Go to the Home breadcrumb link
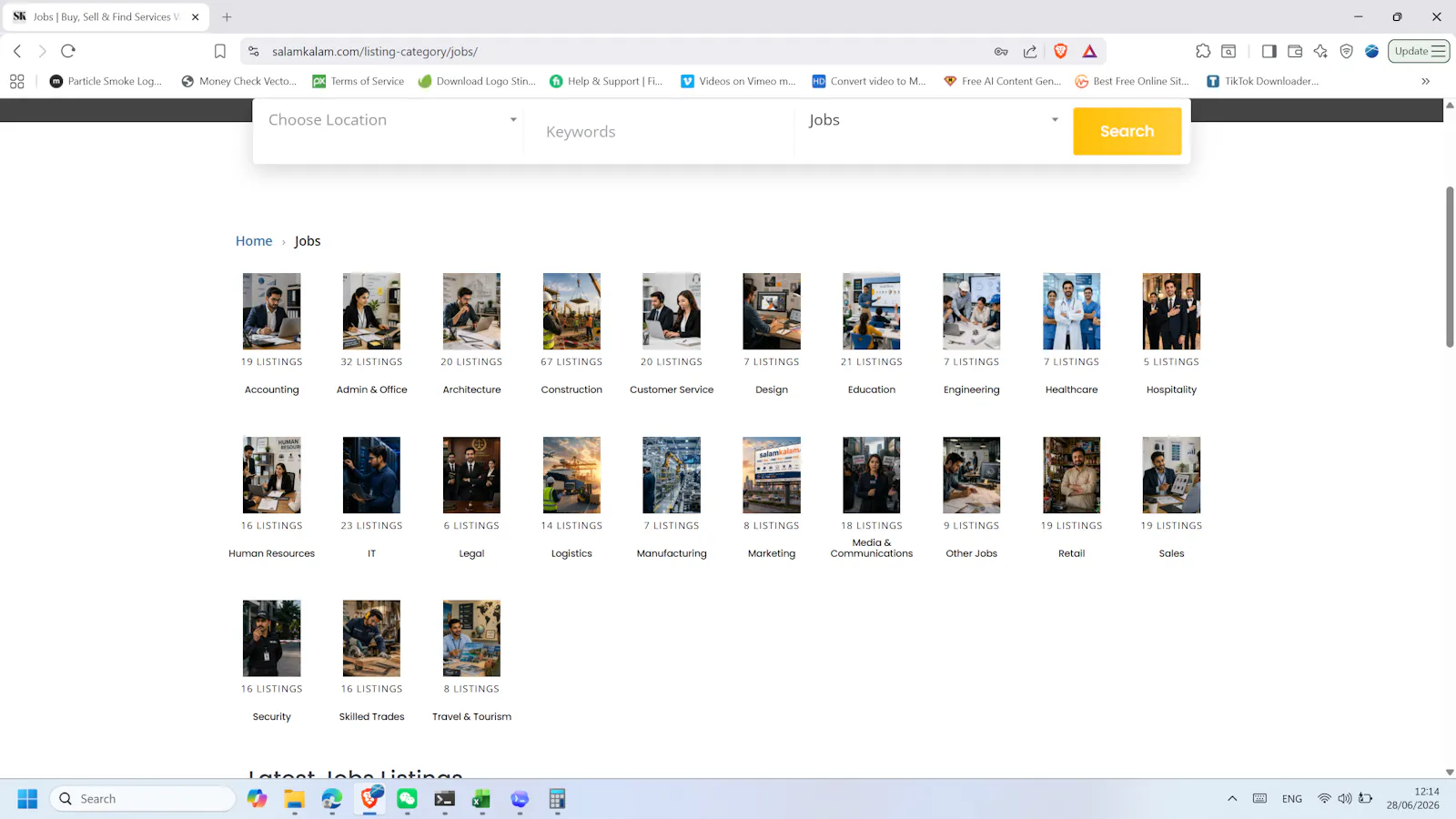The width and height of the screenshot is (1456, 819). (x=254, y=241)
